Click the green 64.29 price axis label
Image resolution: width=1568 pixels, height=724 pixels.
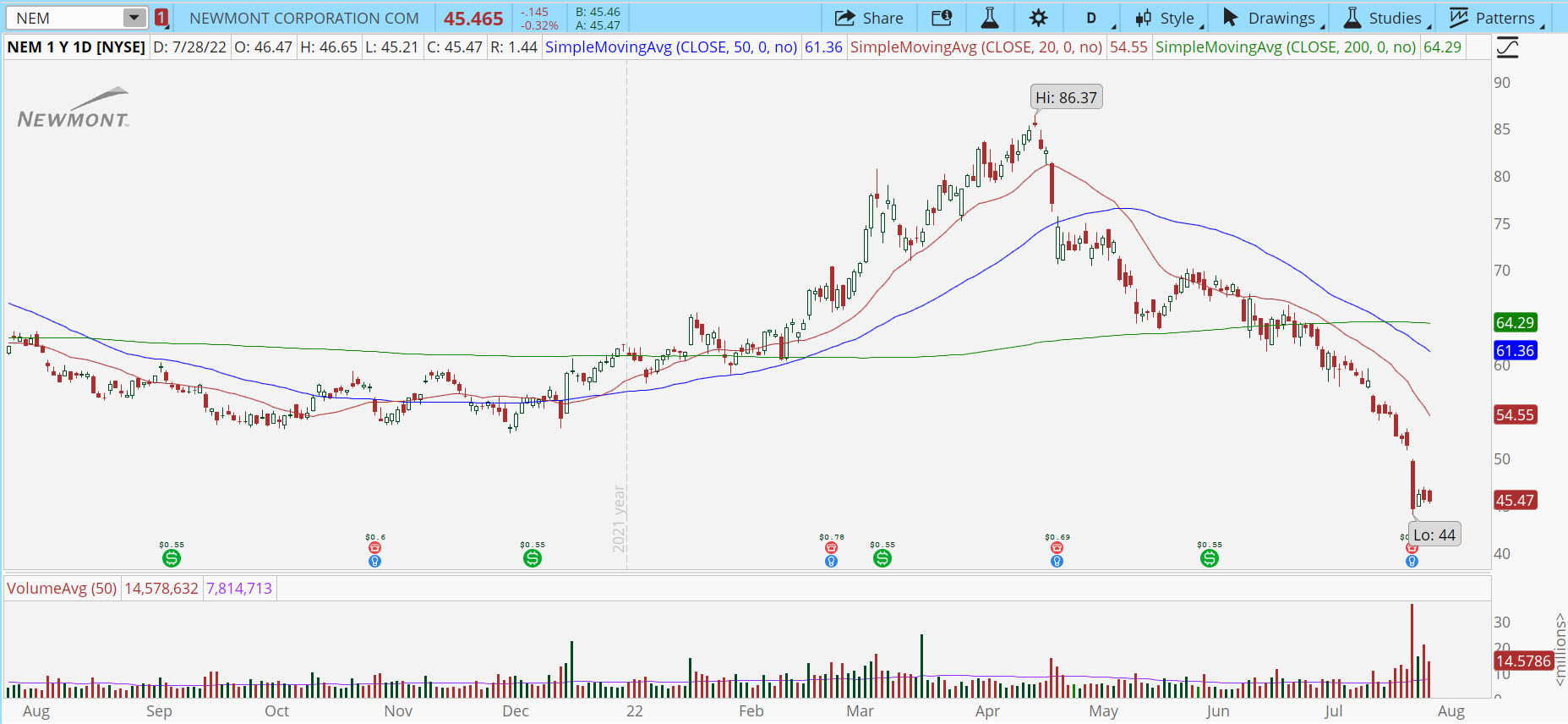1515,322
